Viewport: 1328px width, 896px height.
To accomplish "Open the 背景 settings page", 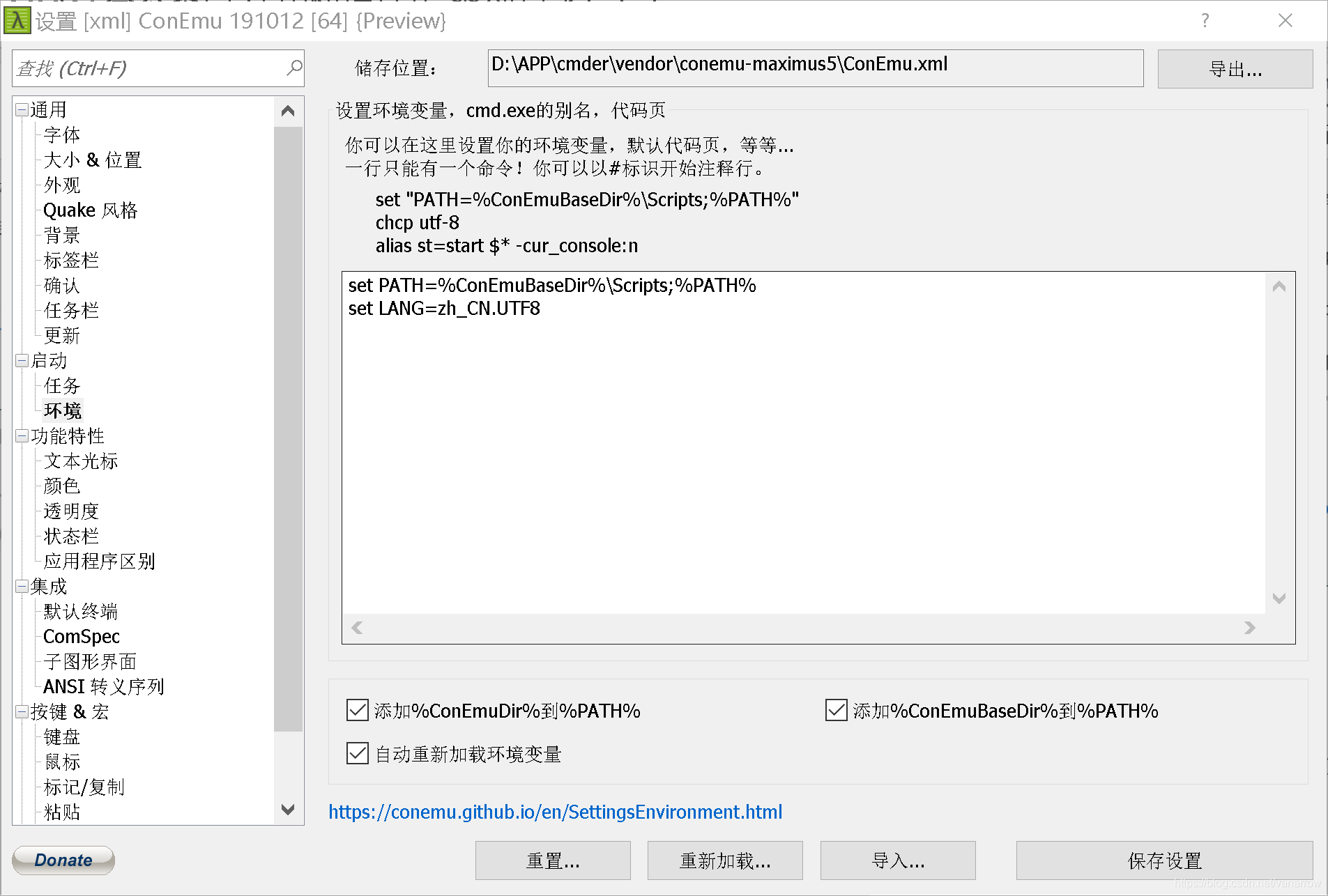I will coord(62,235).
